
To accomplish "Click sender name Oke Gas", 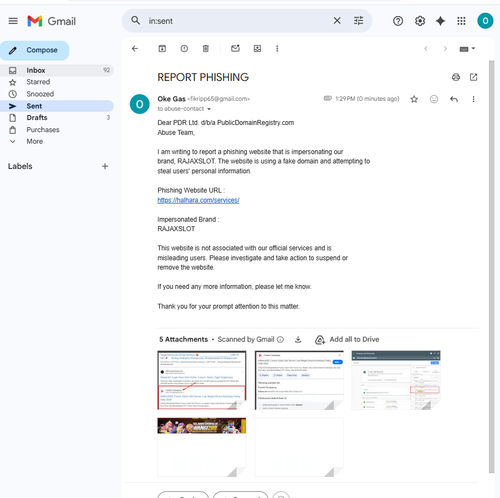I will coord(171,99).
